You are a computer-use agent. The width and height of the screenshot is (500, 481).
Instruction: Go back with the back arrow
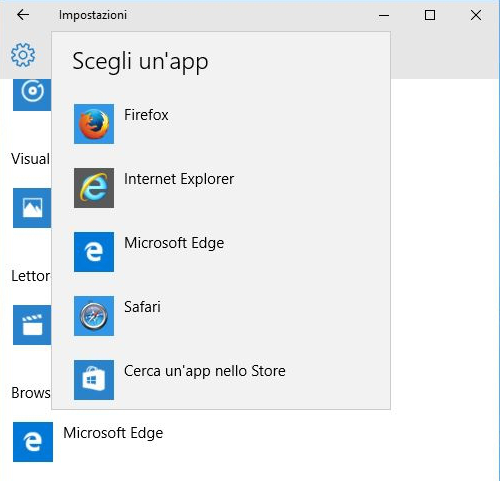(23, 15)
